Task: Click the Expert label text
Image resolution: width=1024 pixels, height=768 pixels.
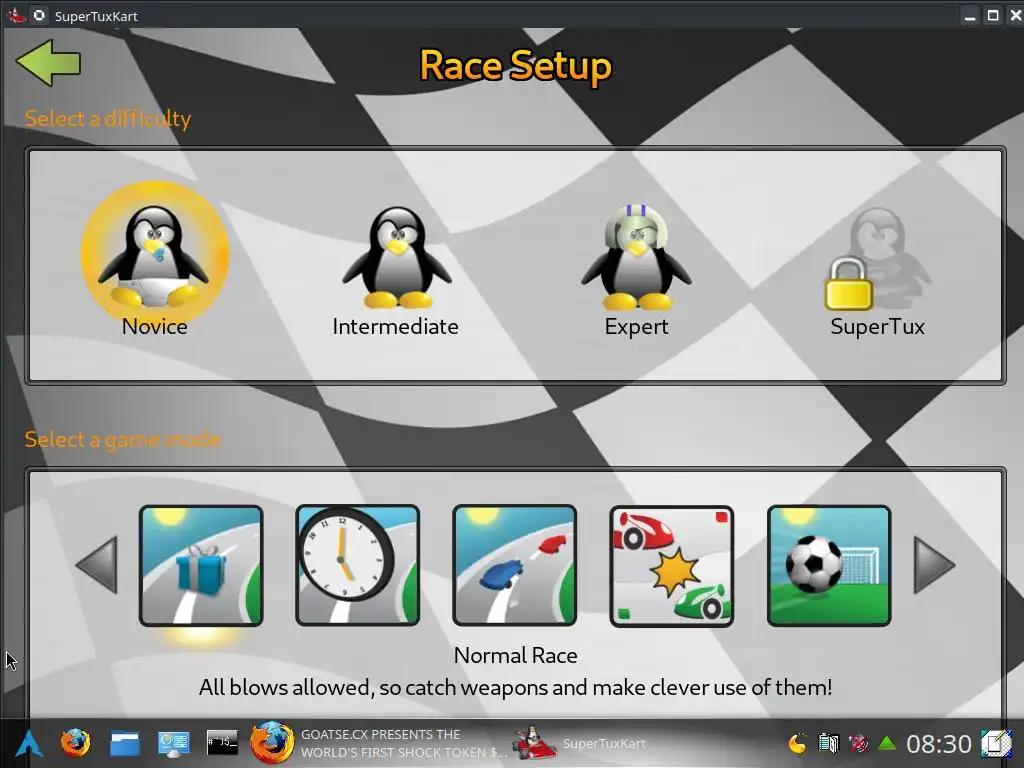Action: (637, 327)
